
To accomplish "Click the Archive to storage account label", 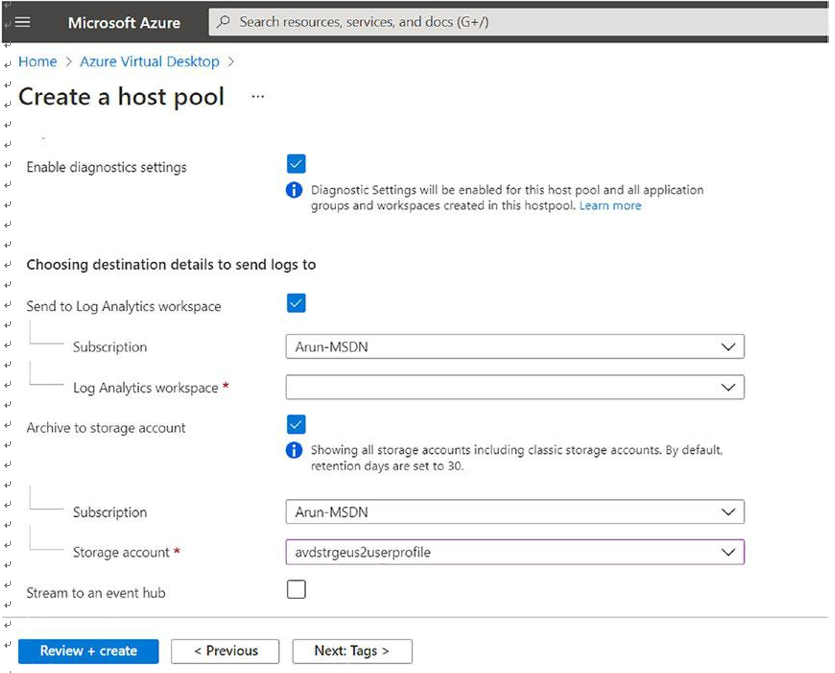I will tap(106, 428).
